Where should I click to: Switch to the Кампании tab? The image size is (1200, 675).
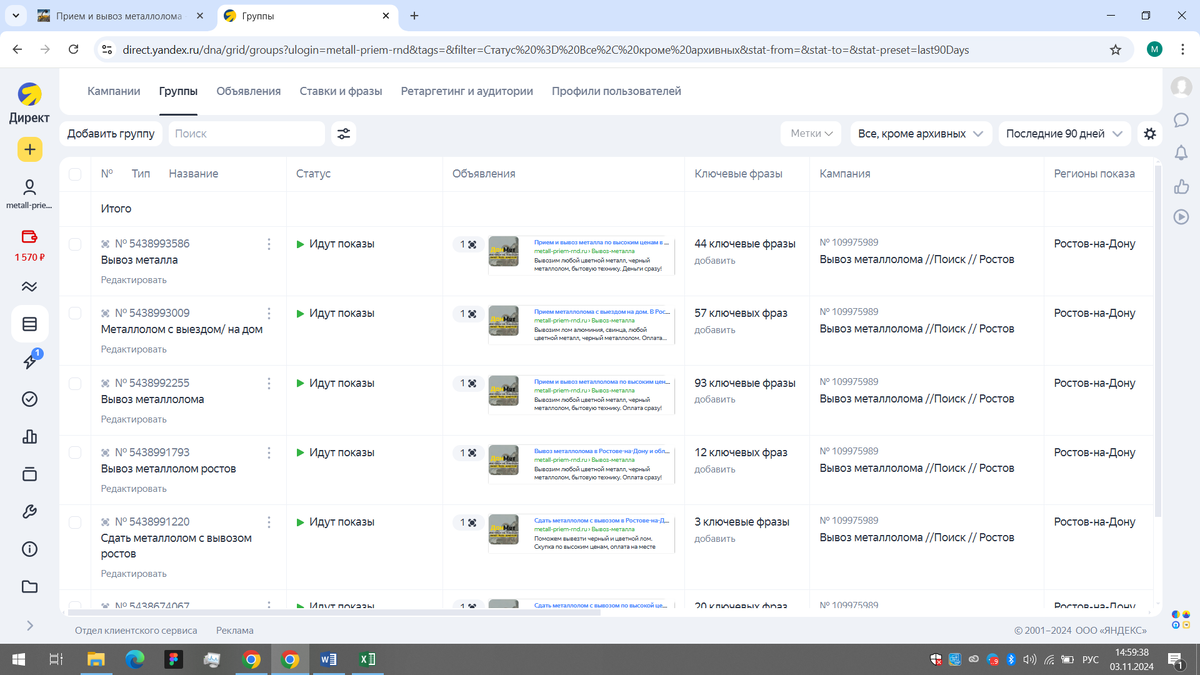point(114,91)
